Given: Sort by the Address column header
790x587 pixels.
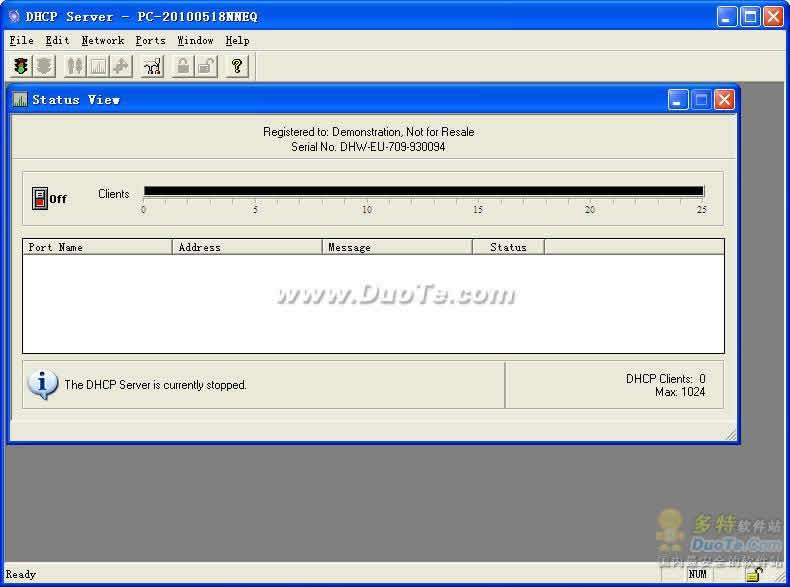Looking at the screenshot, I should click(247, 247).
